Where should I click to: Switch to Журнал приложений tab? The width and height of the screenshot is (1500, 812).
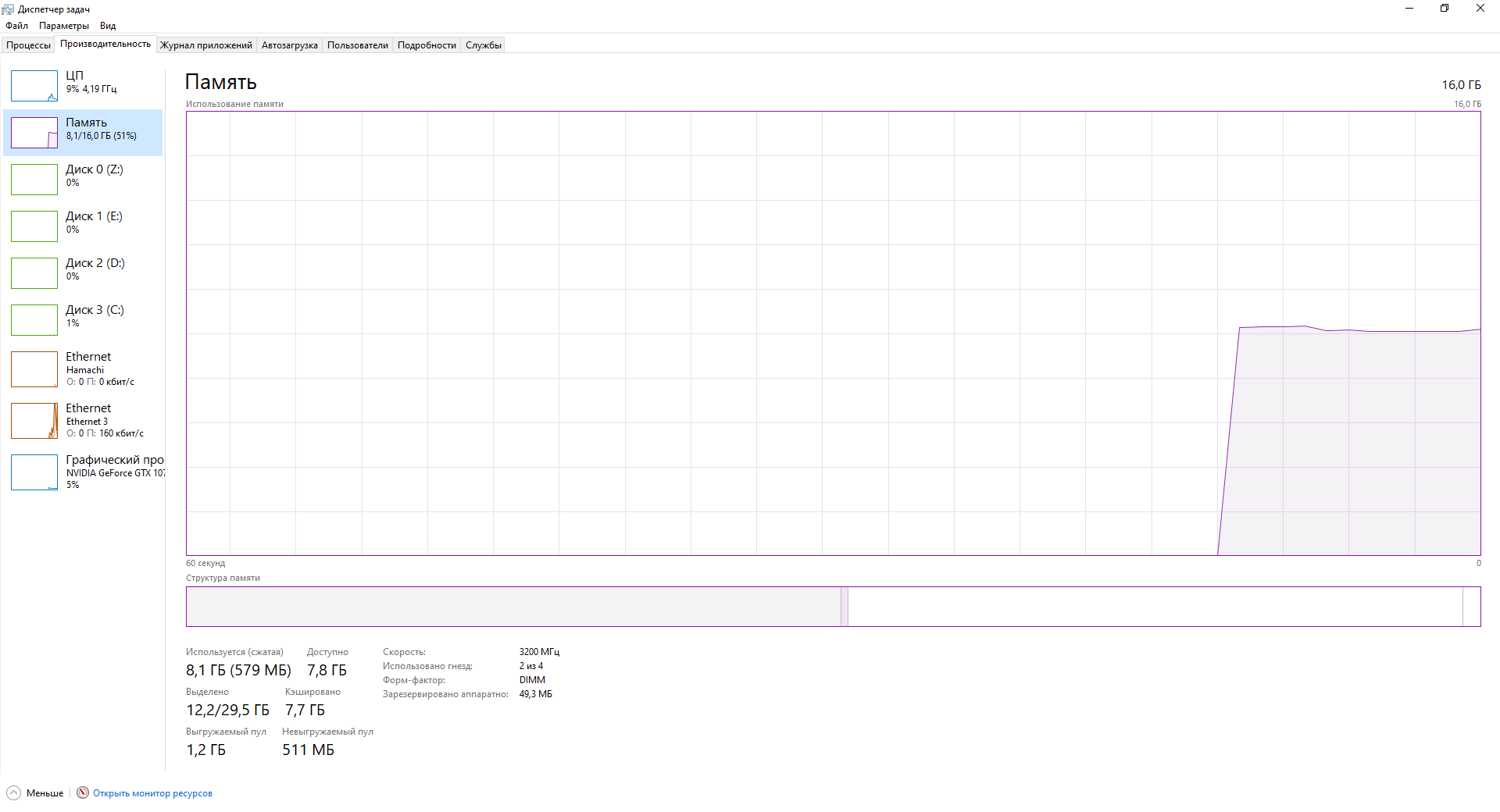206,45
